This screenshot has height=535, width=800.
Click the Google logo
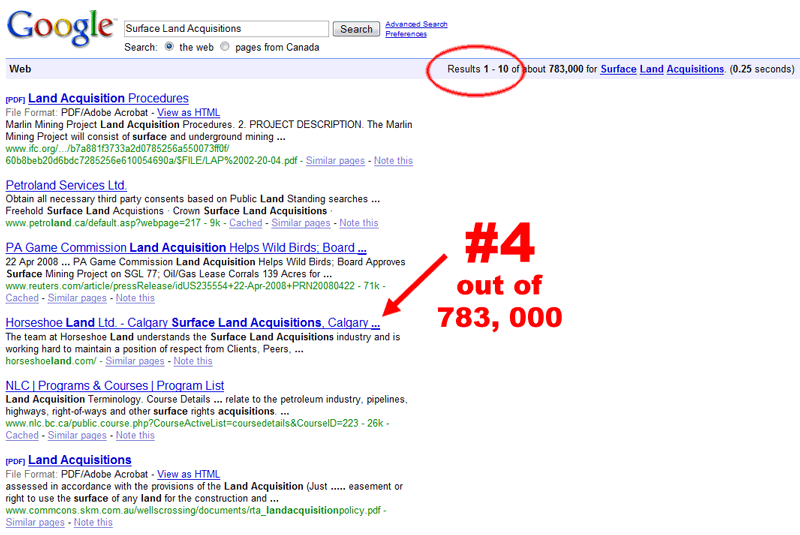coord(60,28)
